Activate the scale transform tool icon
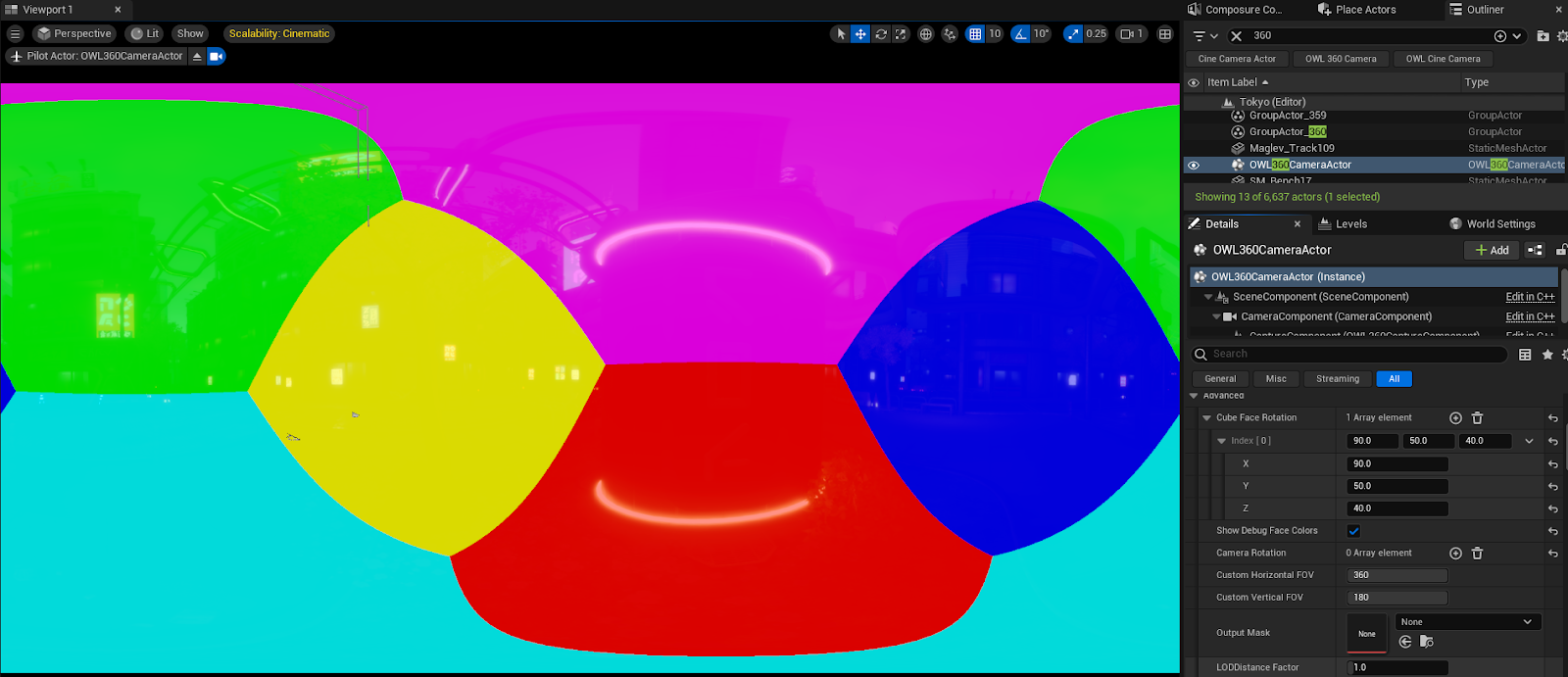 901,33
